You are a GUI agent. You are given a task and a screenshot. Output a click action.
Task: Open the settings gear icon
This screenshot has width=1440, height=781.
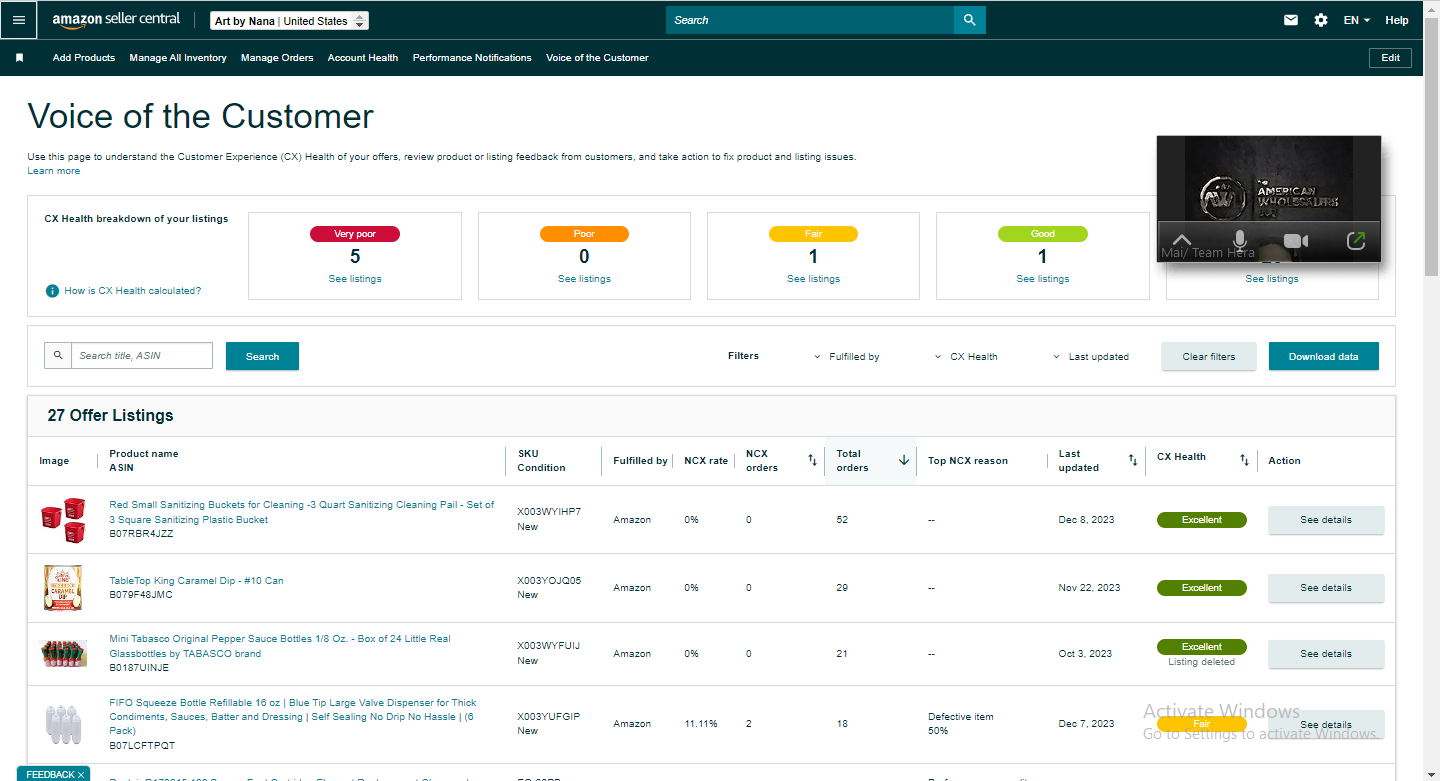pos(1321,20)
